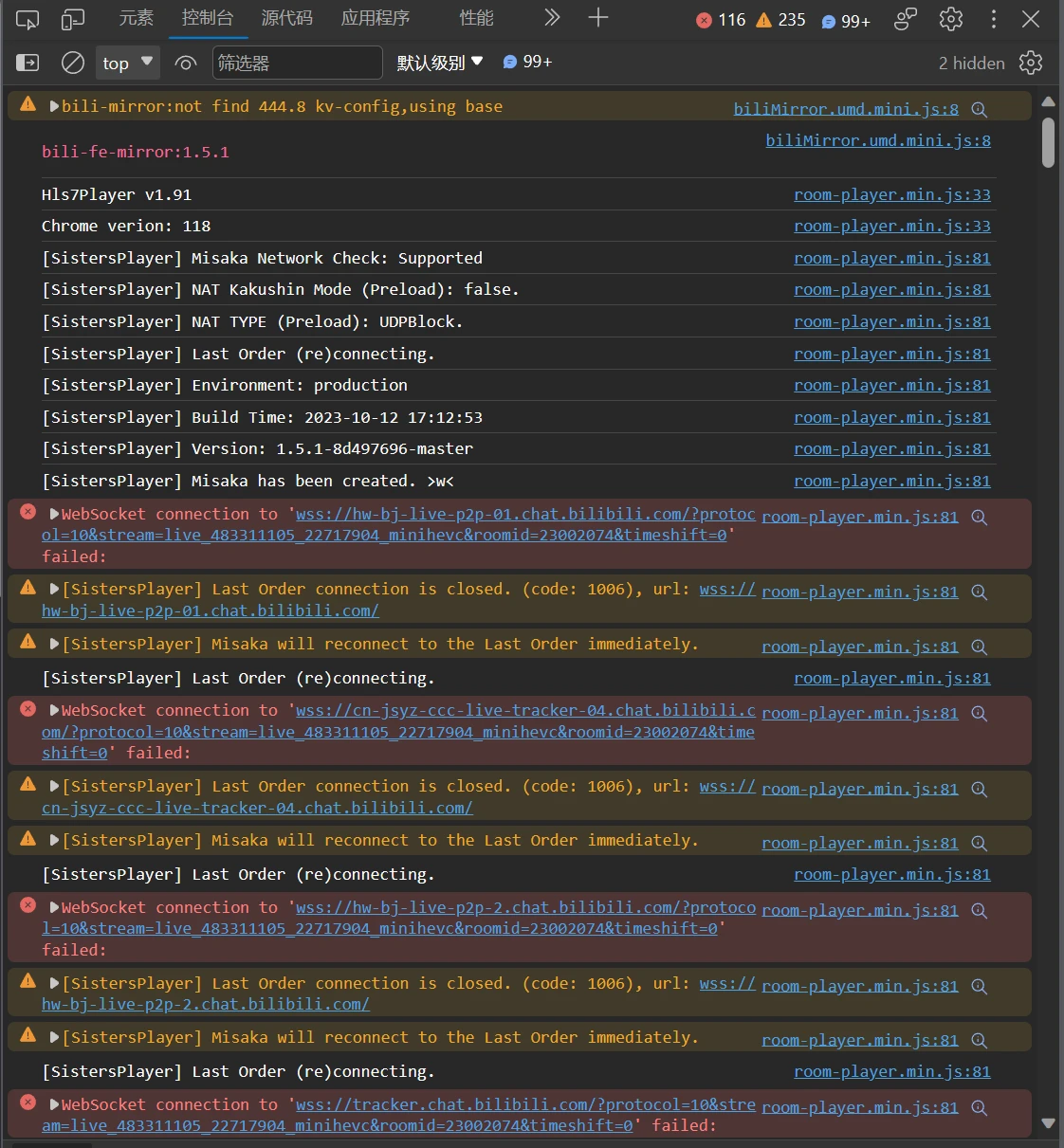
Task: Open biliMirror.umd.mini.js:8 link on warning row
Action: click(x=846, y=109)
